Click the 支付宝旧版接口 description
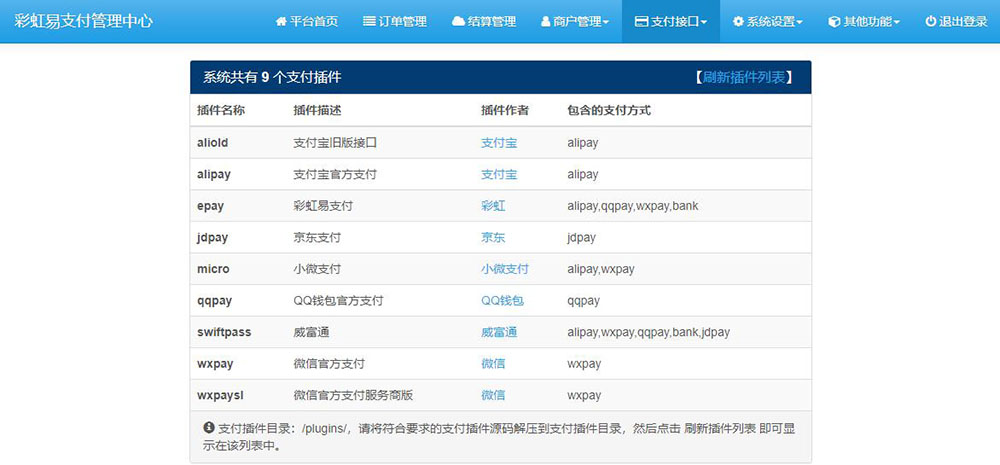This screenshot has width=1000, height=465. coord(335,143)
